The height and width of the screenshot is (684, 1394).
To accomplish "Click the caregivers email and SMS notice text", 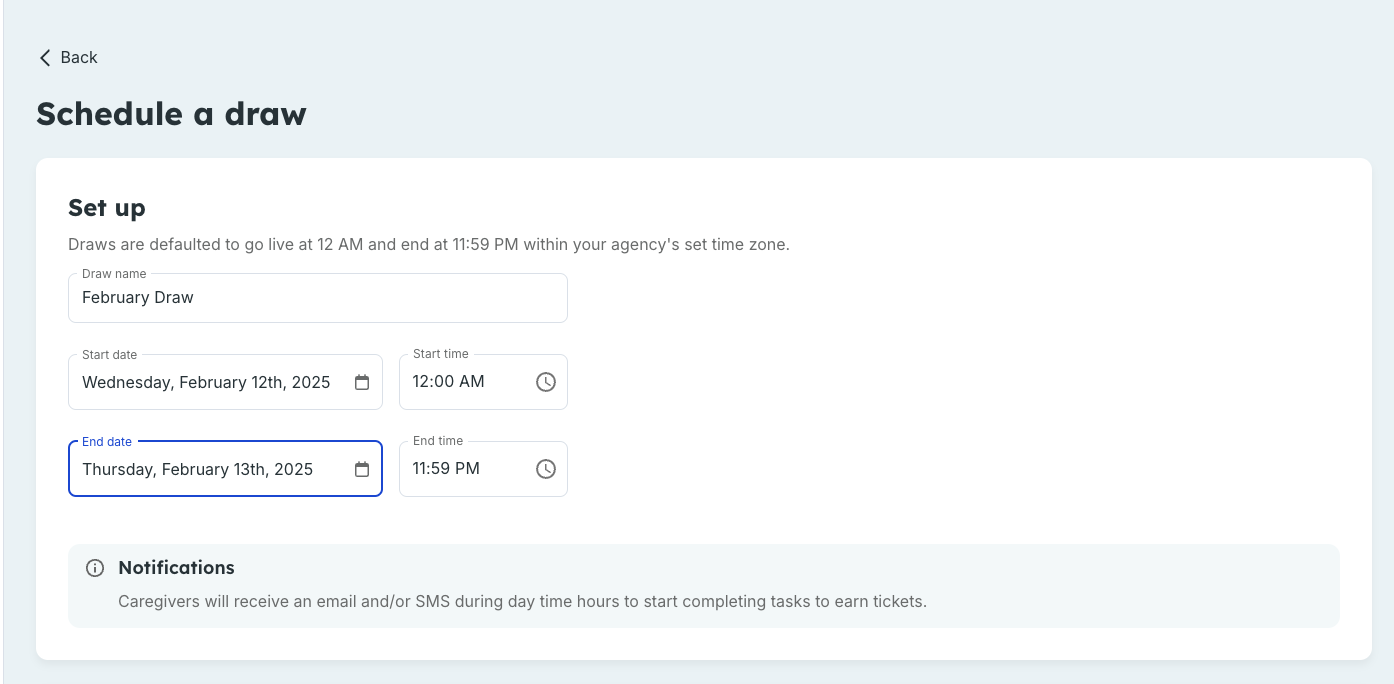I will (x=522, y=602).
